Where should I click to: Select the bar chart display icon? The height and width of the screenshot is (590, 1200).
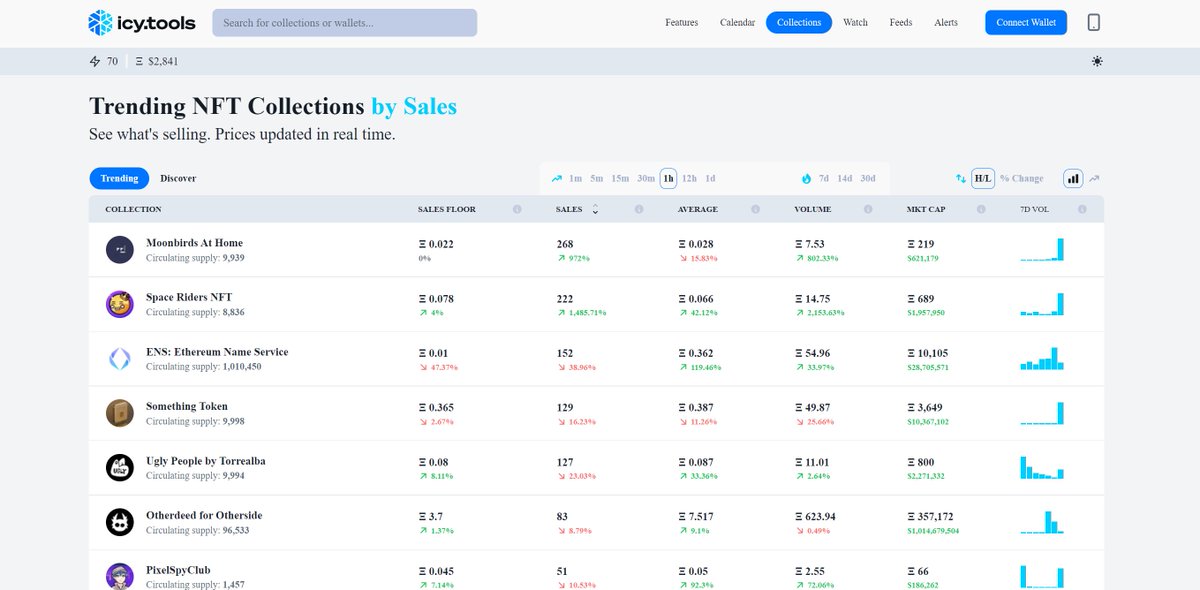coord(1073,178)
